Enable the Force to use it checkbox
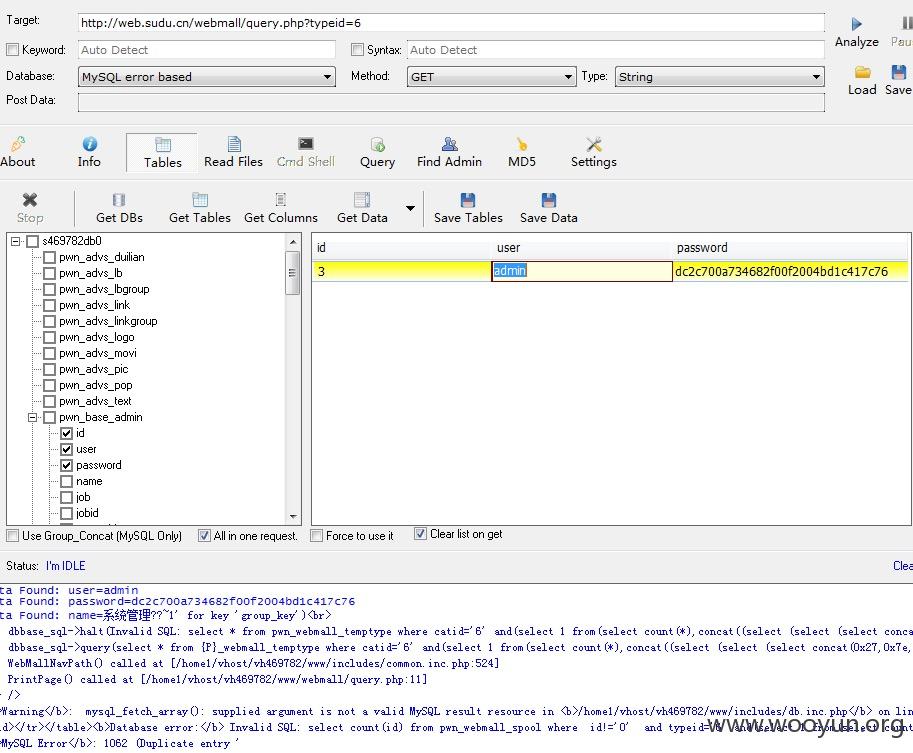The width and height of the screenshot is (913, 753). (317, 535)
